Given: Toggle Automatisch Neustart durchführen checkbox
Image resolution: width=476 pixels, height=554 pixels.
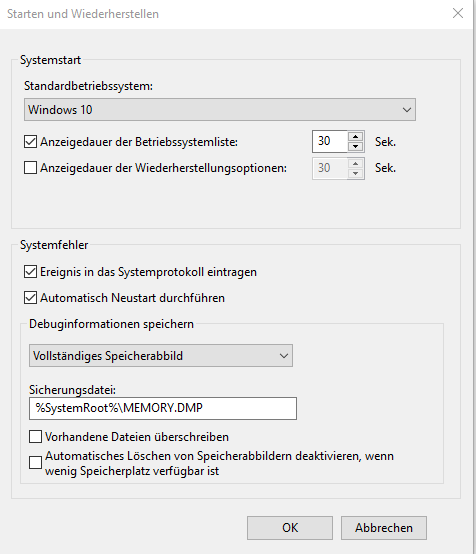Looking at the screenshot, I should 30,297.
